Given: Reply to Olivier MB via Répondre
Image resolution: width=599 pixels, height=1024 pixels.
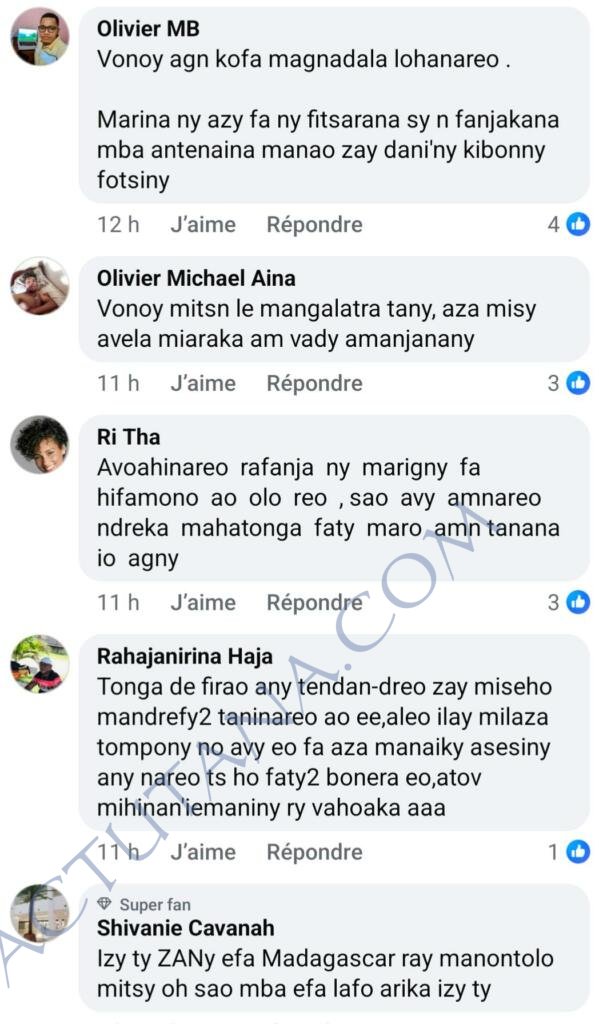Looking at the screenshot, I should click(x=314, y=225).
